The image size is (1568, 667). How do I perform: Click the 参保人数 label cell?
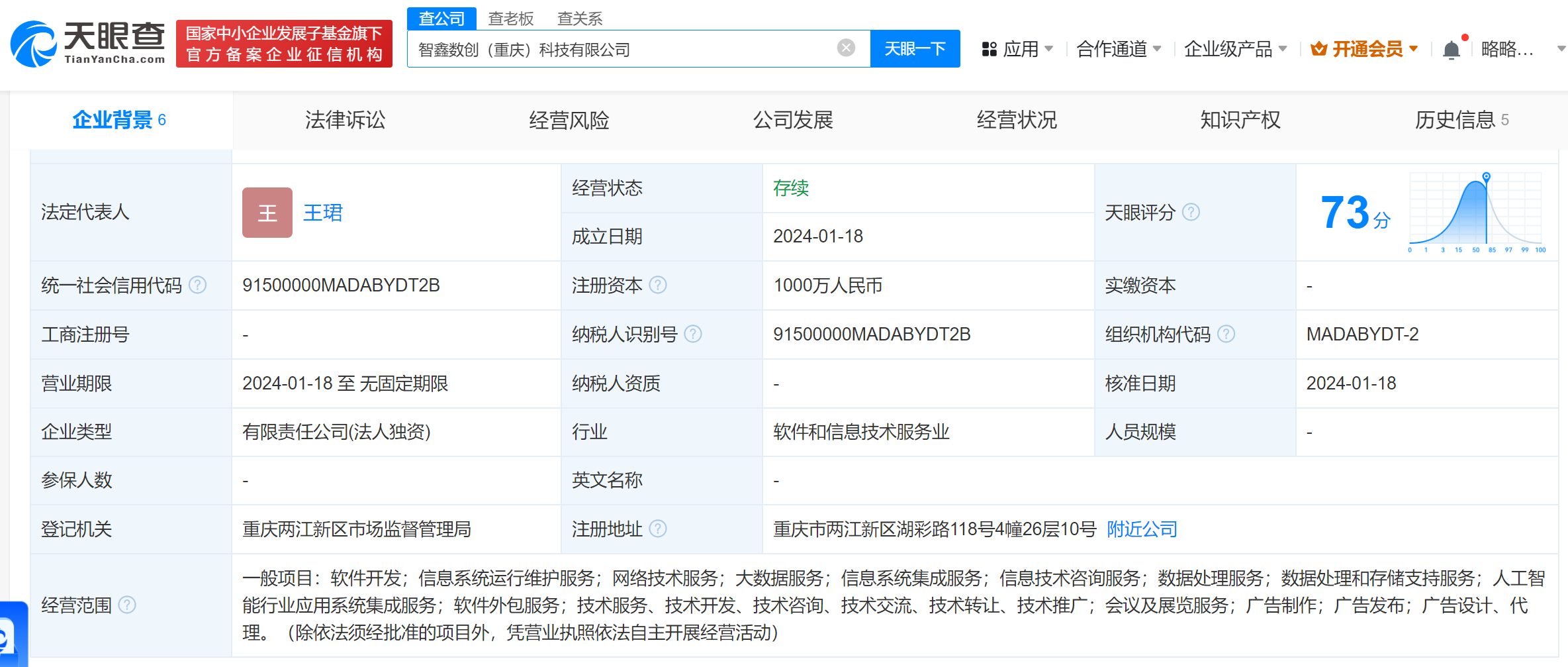click(131, 480)
